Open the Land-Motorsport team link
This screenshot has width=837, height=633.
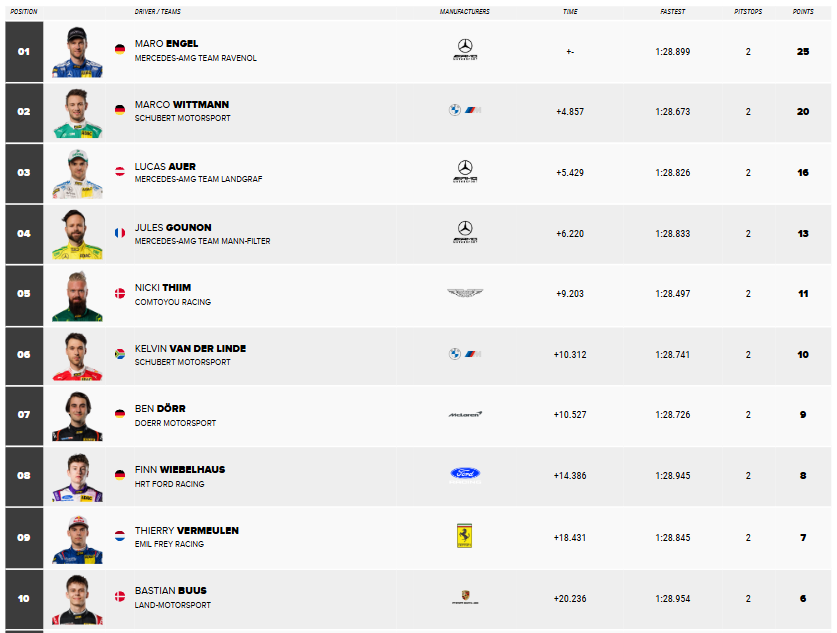click(172, 605)
